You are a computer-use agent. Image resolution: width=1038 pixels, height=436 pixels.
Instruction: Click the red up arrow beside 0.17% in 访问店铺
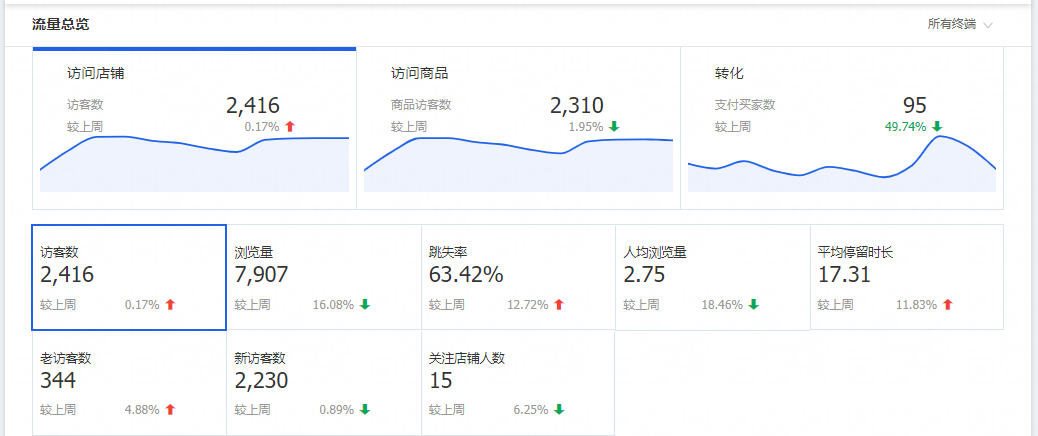(290, 127)
